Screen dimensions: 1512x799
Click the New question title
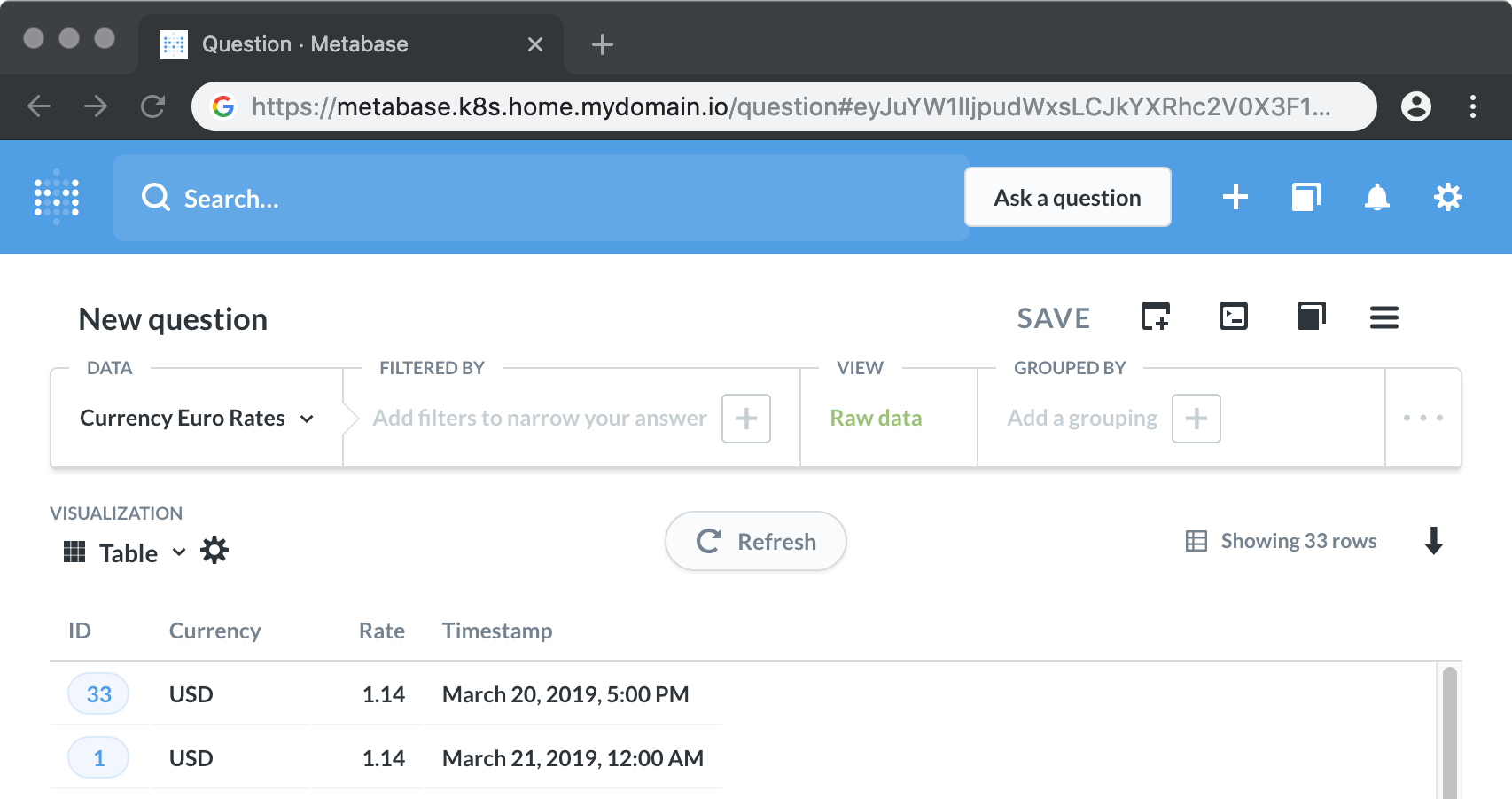click(x=173, y=319)
